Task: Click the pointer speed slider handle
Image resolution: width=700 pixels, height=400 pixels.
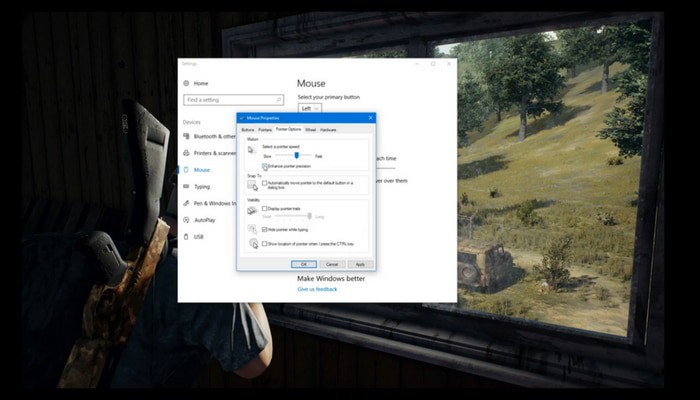Action: [x=296, y=155]
